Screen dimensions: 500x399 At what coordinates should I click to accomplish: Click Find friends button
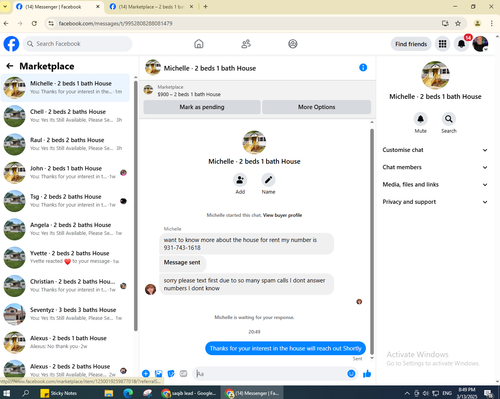click(411, 44)
